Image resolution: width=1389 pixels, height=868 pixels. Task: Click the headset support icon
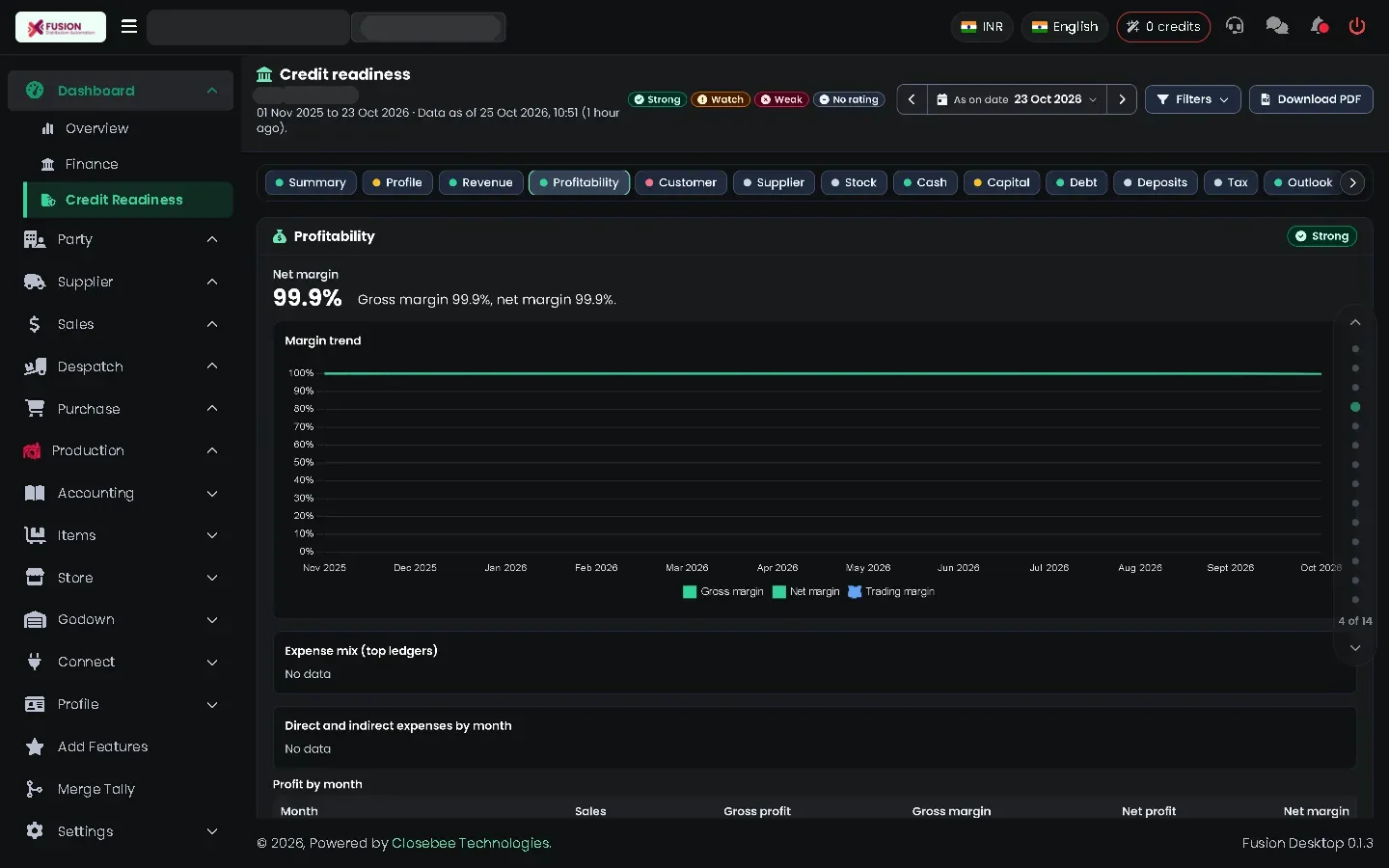pyautogui.click(x=1235, y=26)
